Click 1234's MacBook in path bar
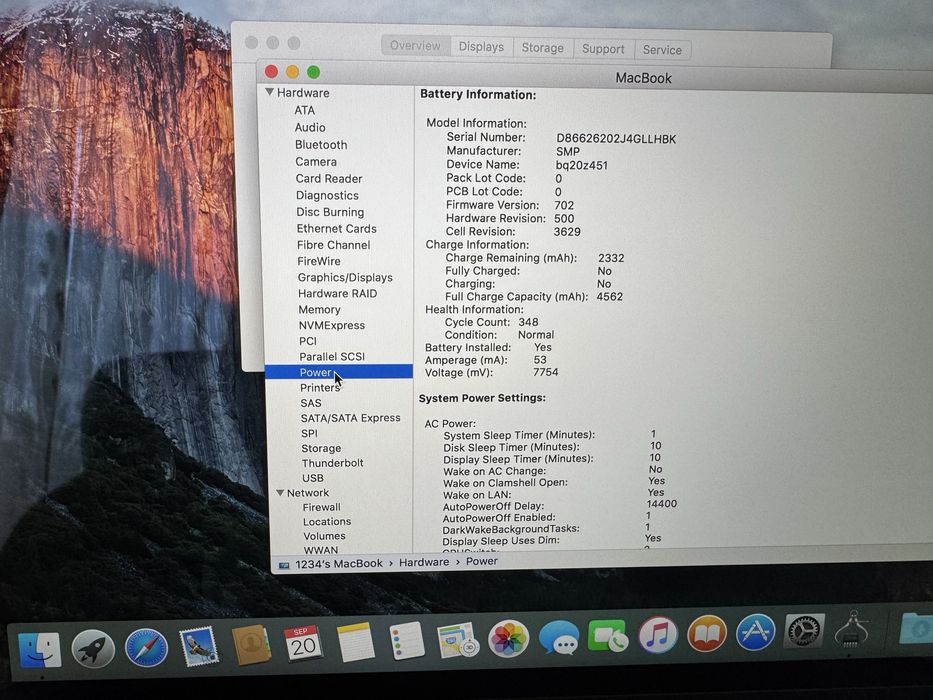933x700 pixels. tap(339, 564)
